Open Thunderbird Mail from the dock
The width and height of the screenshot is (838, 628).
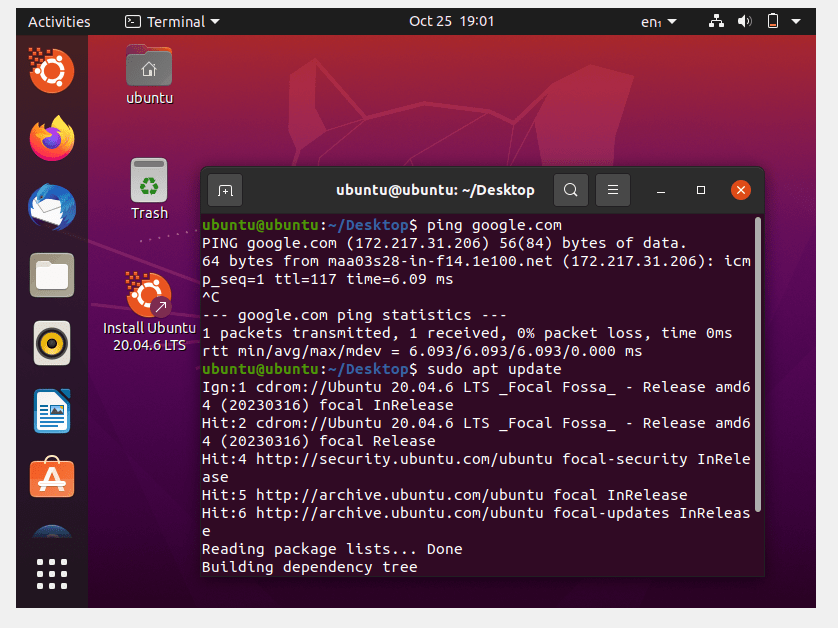point(52,208)
